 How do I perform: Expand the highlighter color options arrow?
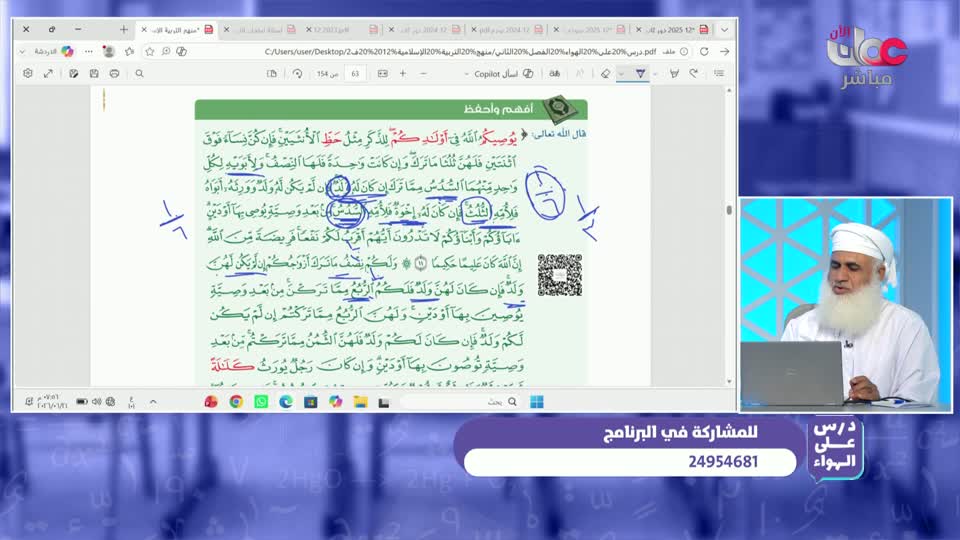[655, 74]
